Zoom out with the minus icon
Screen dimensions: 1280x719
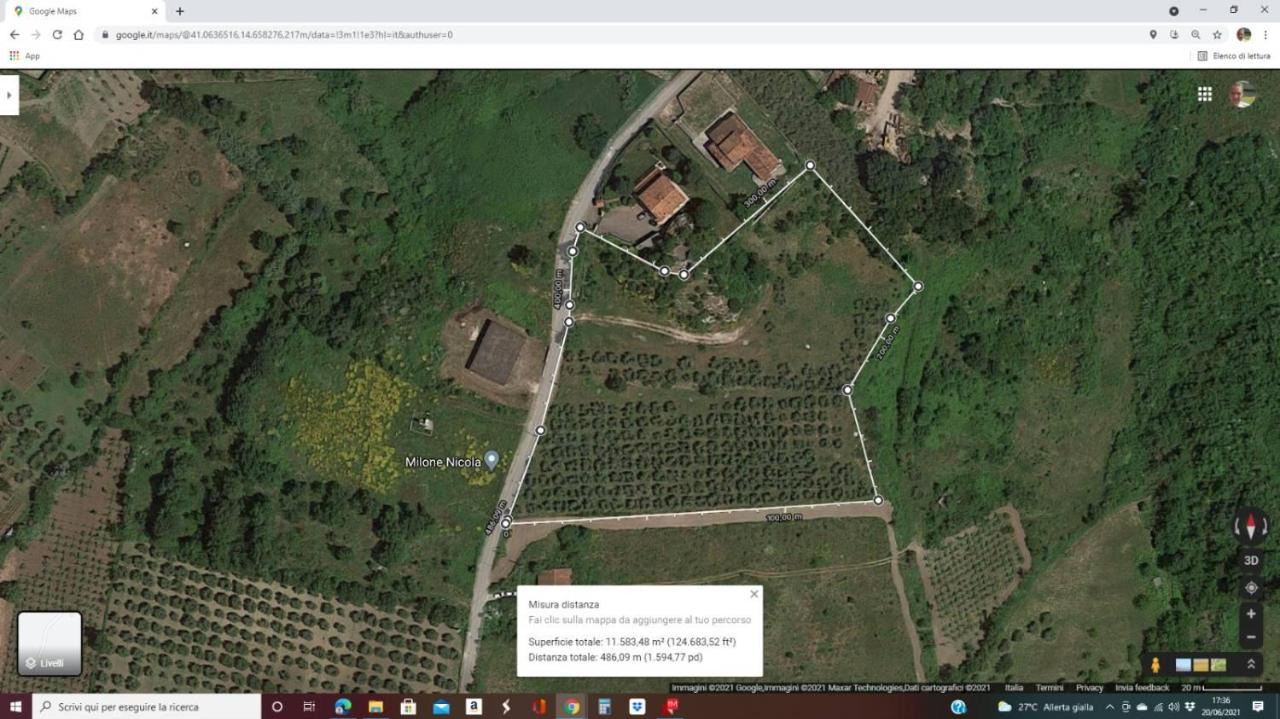coord(1251,637)
